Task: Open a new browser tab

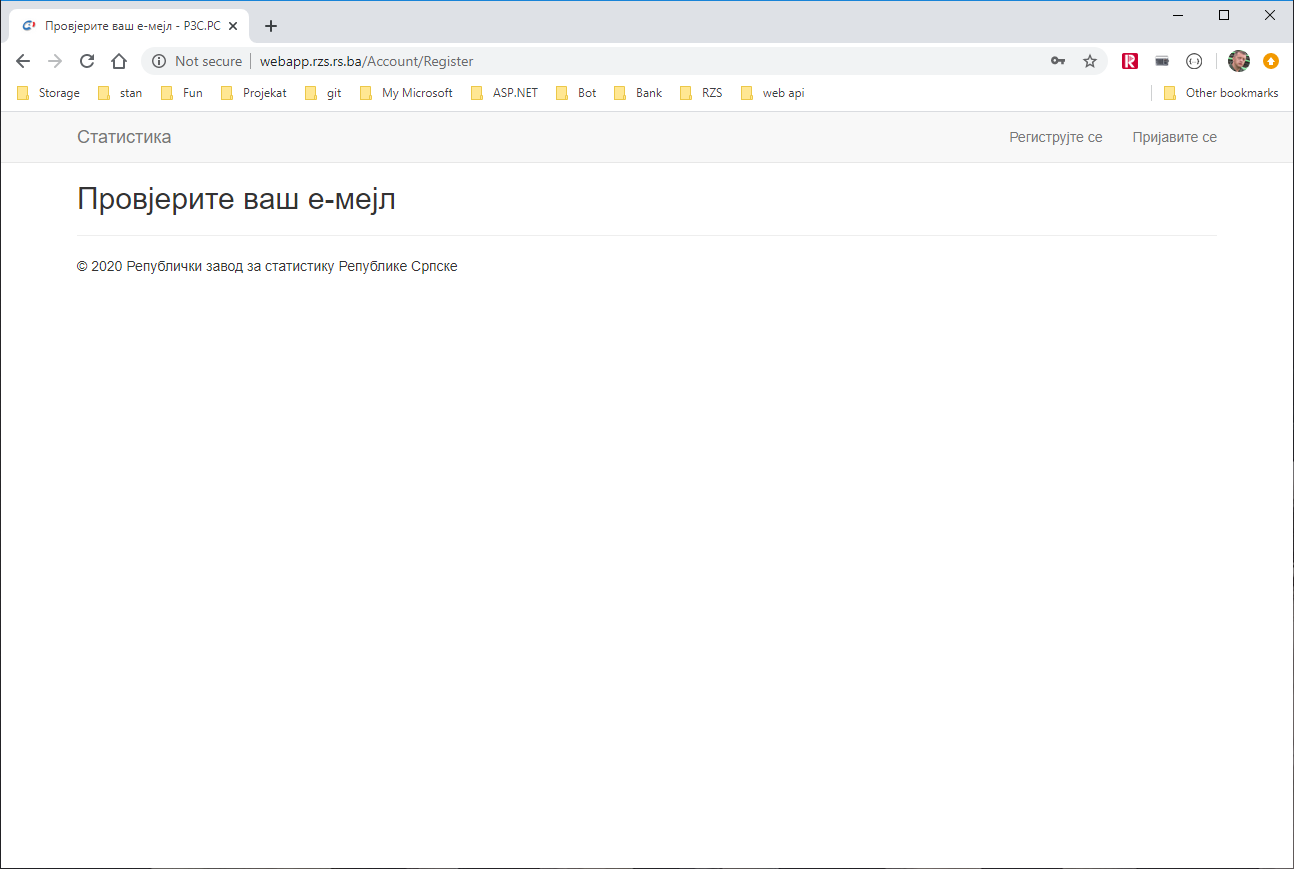Action: (271, 26)
